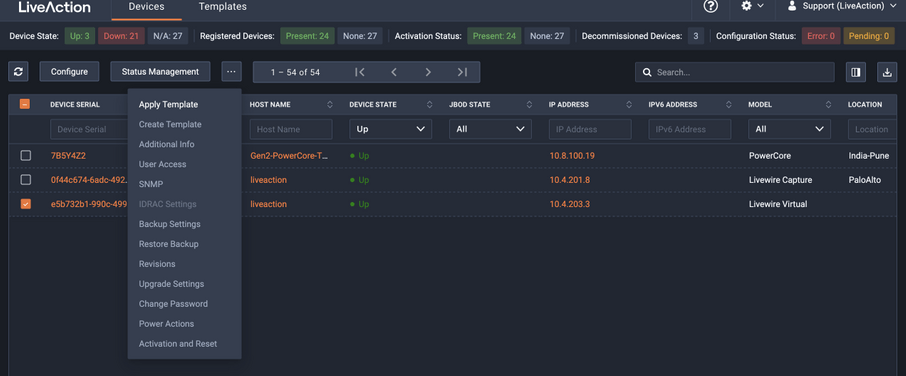
Task: Open the Gen2-PowerCore host name link
Action: click(x=289, y=156)
